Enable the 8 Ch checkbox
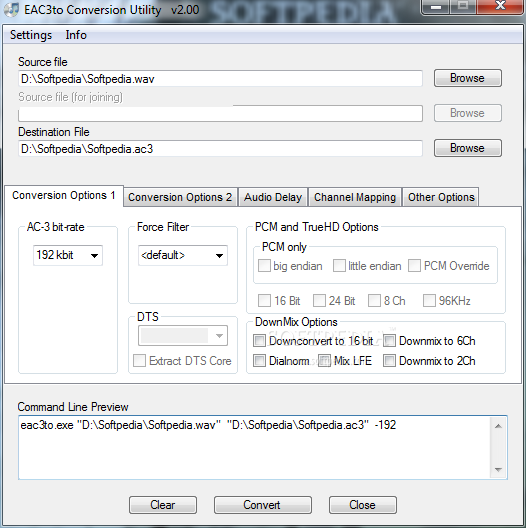Screen dimensions: 526x528 click(x=374, y=301)
